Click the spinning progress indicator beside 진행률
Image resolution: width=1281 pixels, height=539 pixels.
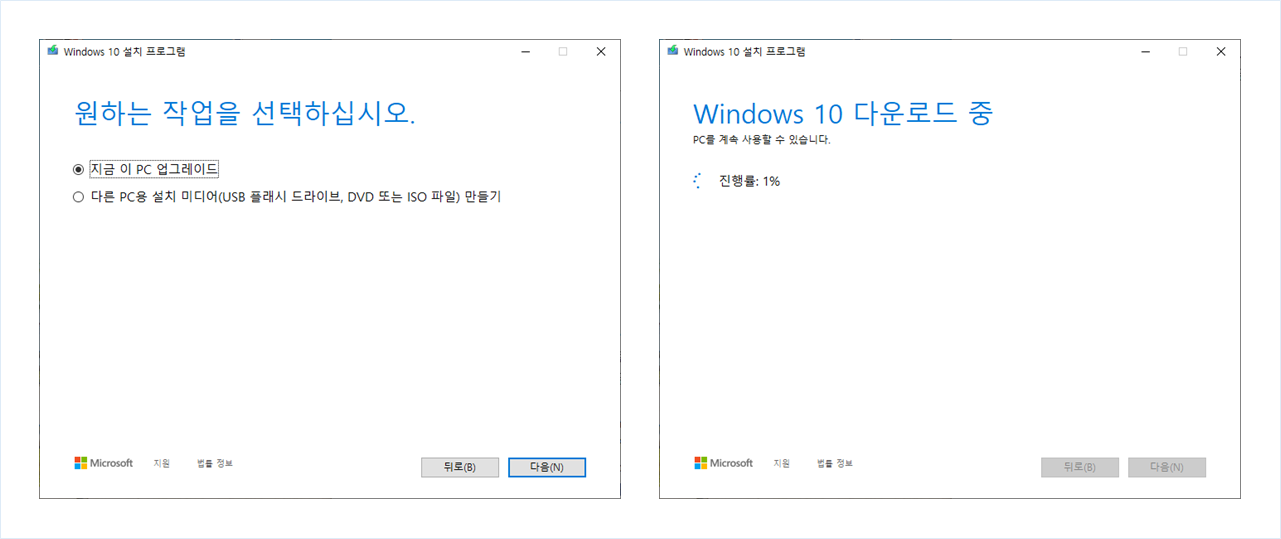coord(698,181)
